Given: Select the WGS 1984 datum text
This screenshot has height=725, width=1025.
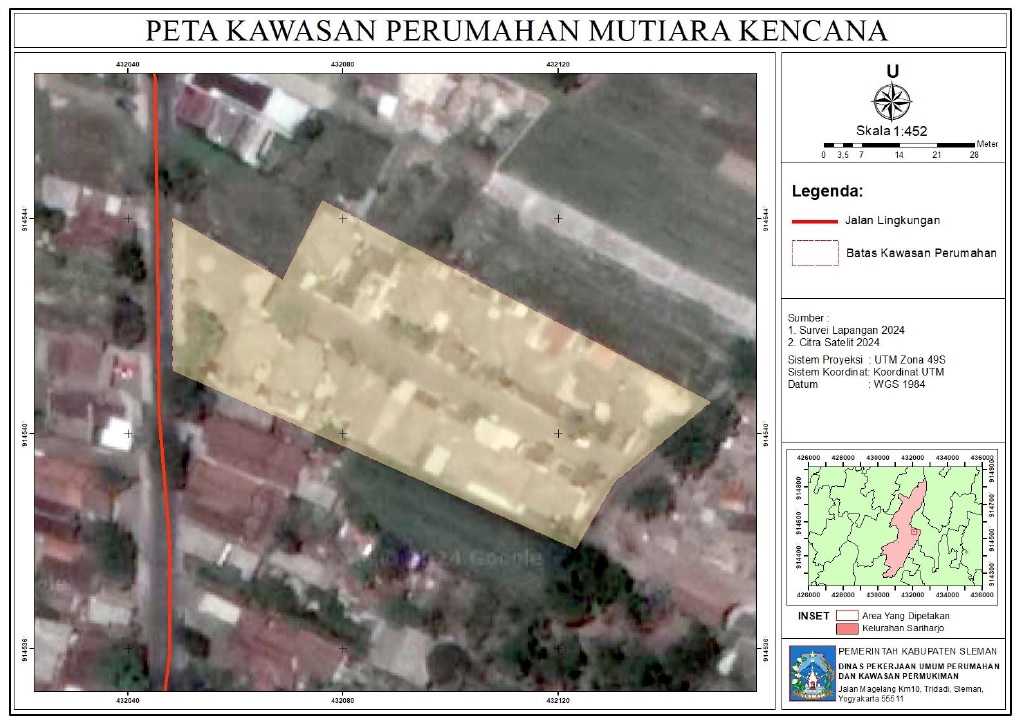Looking at the screenshot, I should tap(899, 384).
